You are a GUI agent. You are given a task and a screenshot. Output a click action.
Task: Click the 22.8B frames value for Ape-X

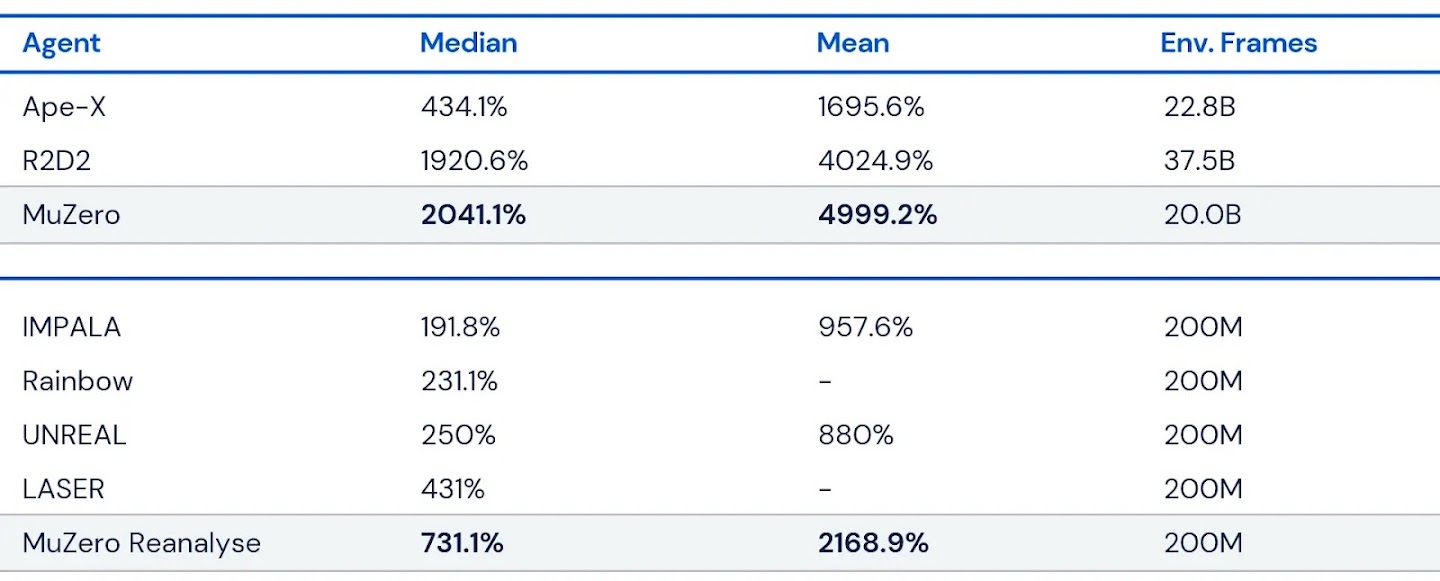(1199, 107)
